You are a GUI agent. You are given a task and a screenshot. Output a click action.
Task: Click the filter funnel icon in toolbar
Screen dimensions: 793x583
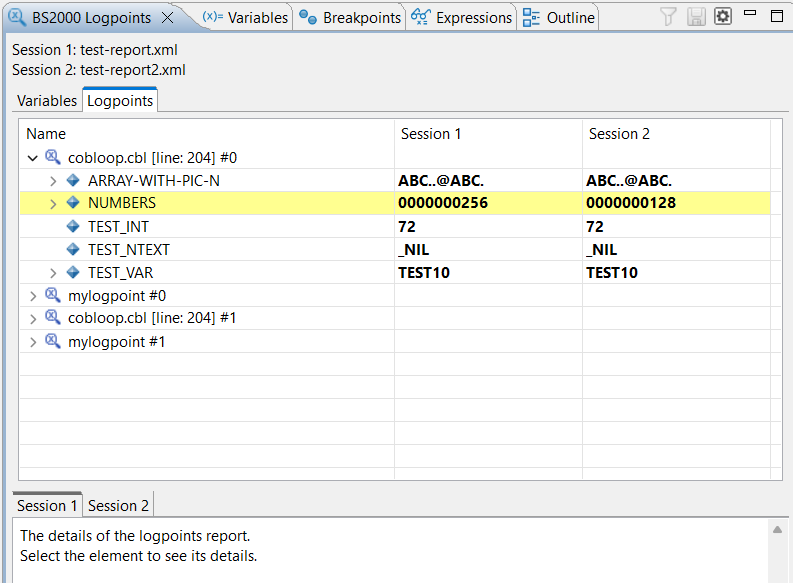tap(669, 17)
